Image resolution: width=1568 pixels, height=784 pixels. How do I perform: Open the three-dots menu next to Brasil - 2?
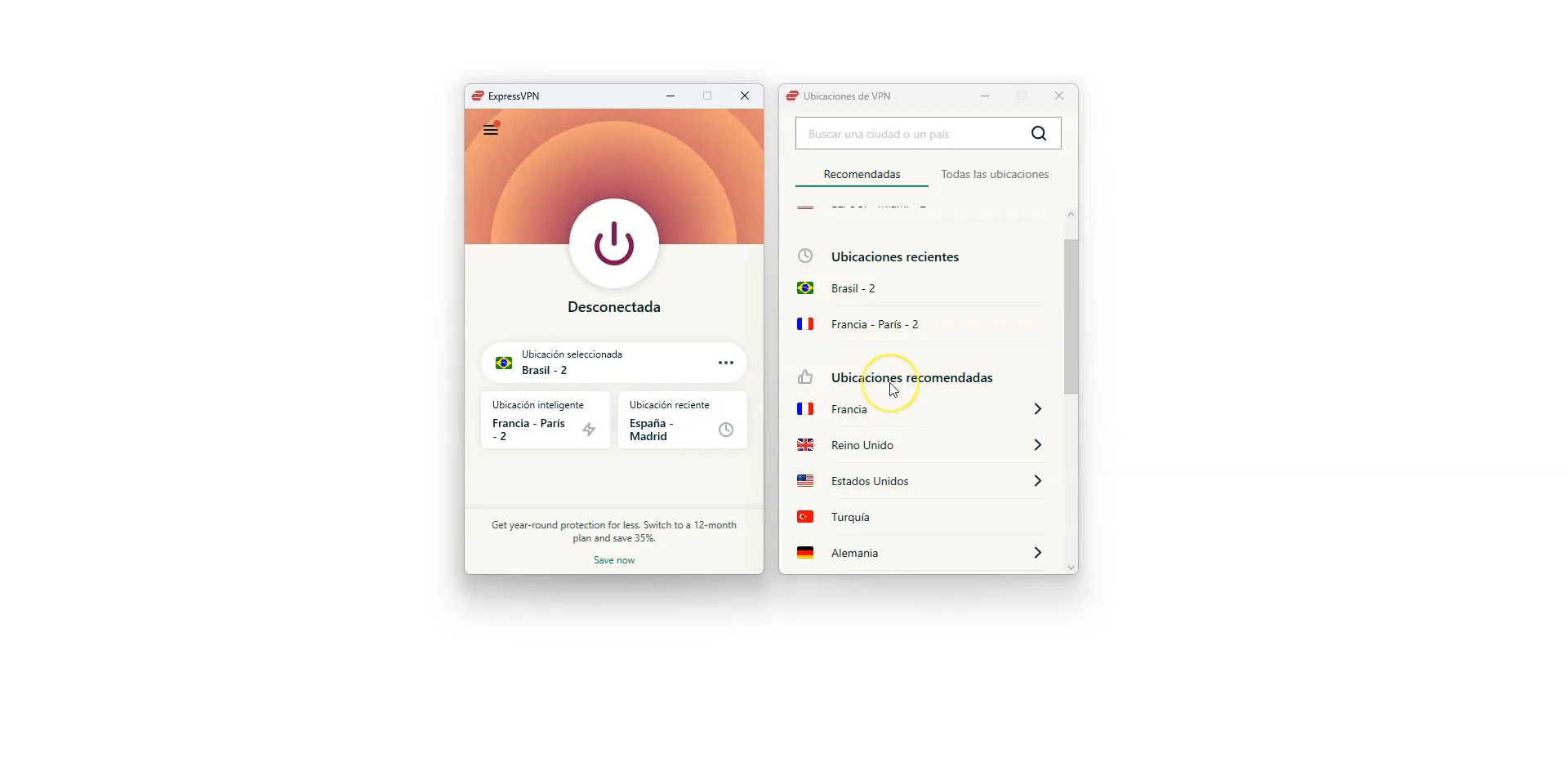coord(726,363)
